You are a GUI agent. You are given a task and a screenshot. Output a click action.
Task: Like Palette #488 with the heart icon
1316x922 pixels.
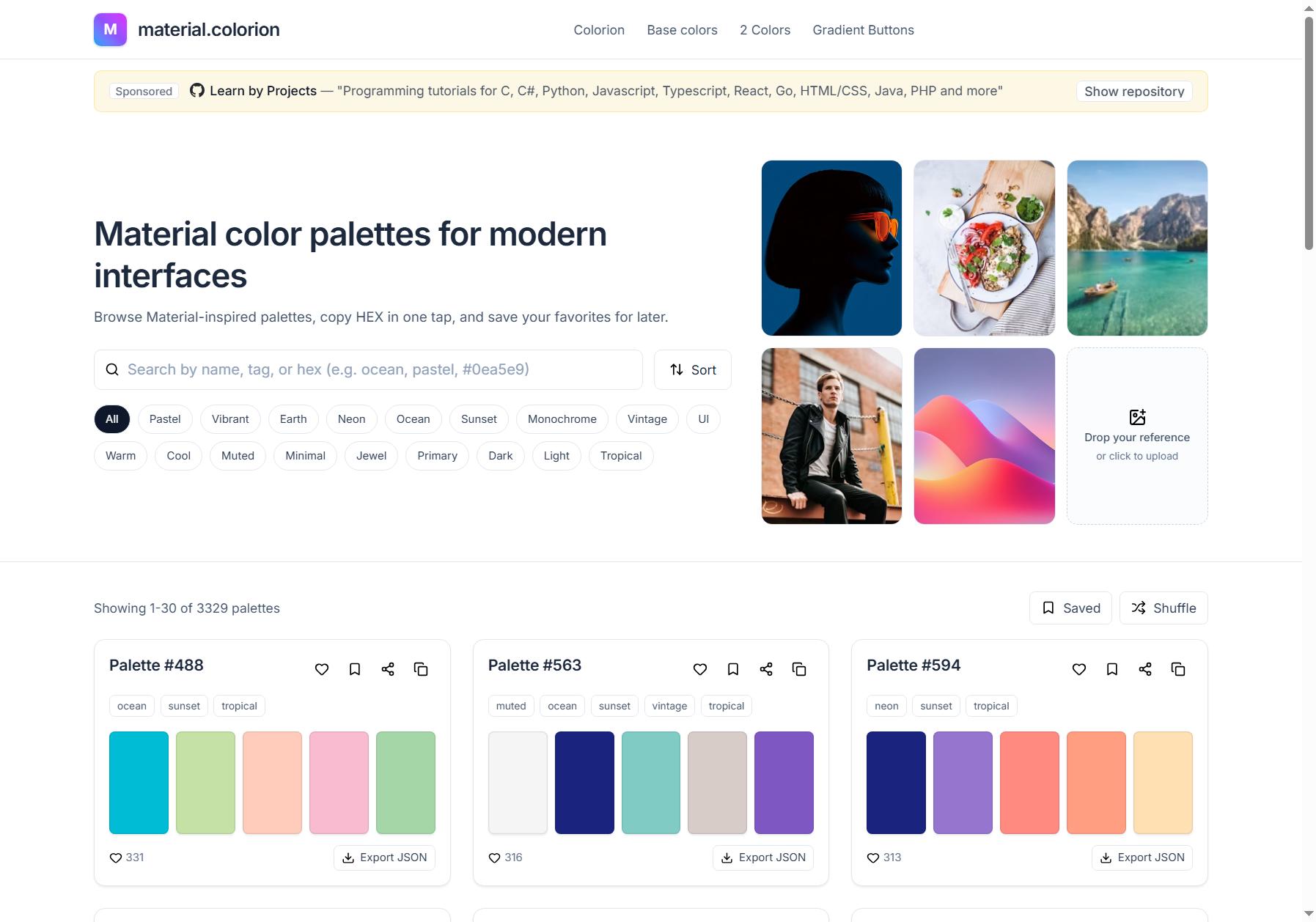pos(322,669)
